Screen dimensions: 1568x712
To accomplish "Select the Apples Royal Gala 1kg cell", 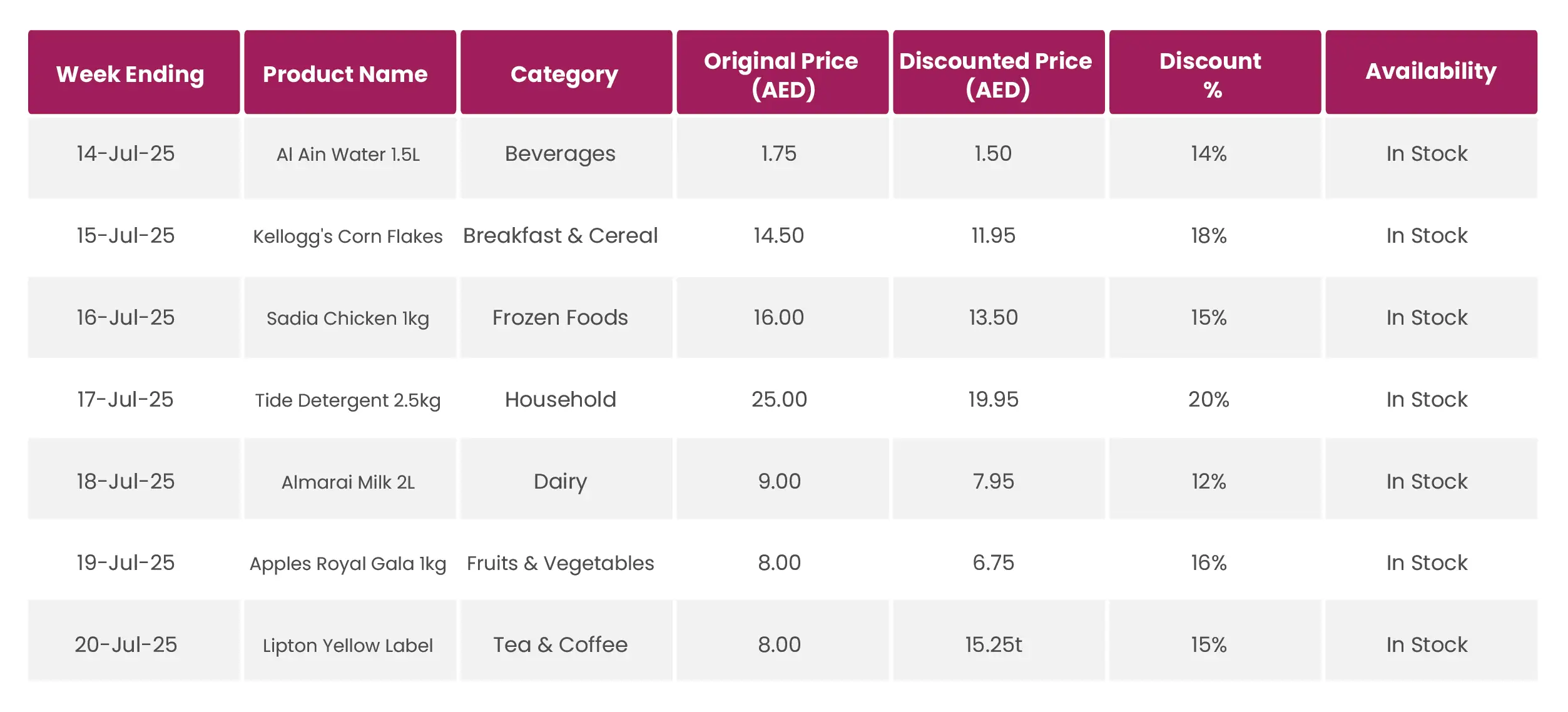I will pos(348,564).
